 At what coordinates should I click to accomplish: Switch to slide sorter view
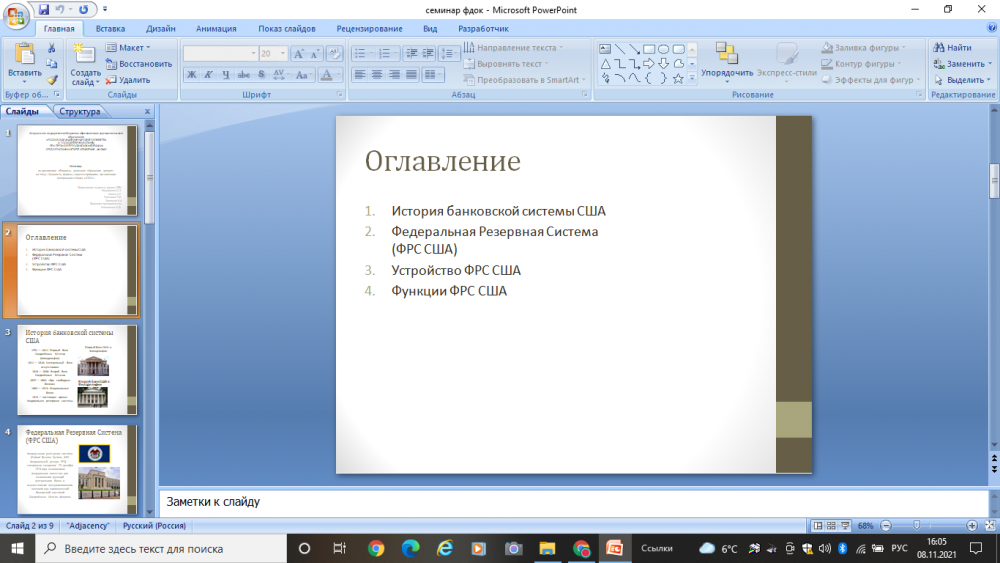[832, 525]
